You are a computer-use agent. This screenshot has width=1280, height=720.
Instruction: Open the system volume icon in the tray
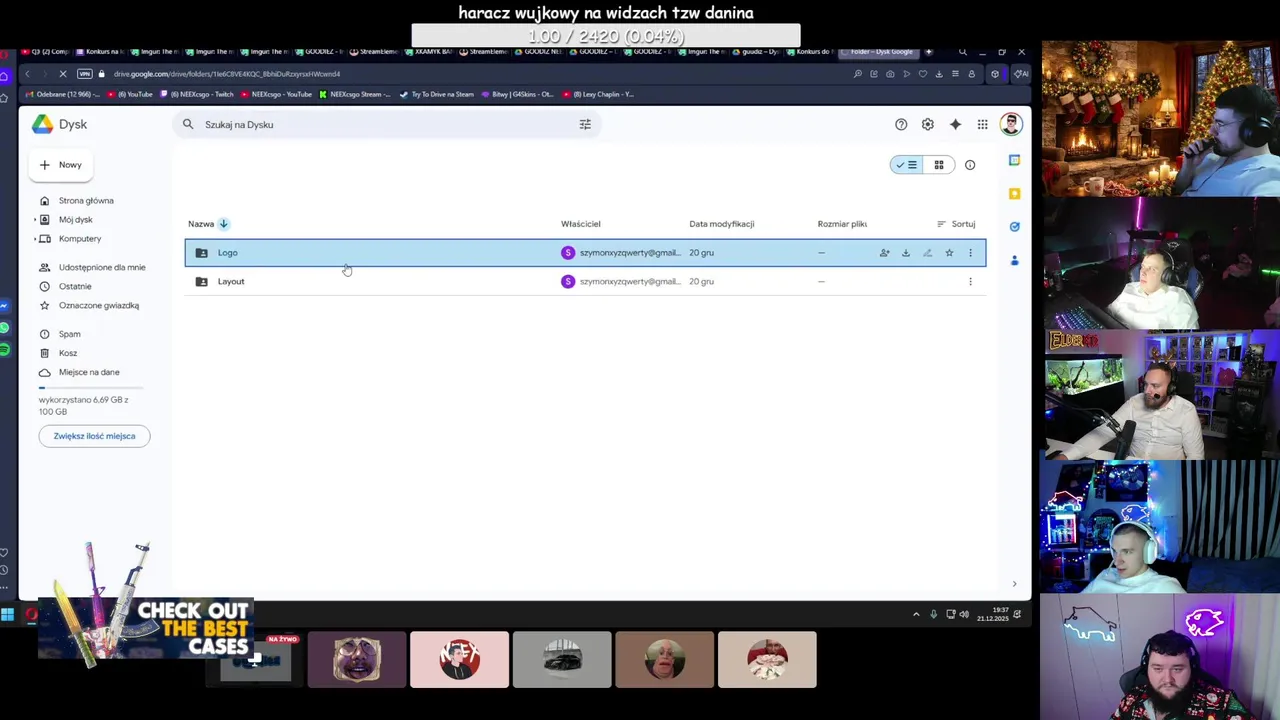964,614
